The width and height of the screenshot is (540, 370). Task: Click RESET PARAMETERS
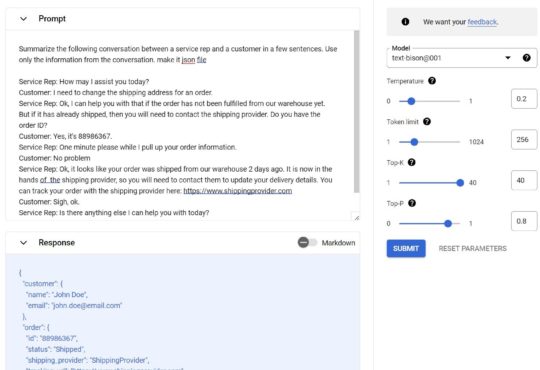pos(472,248)
